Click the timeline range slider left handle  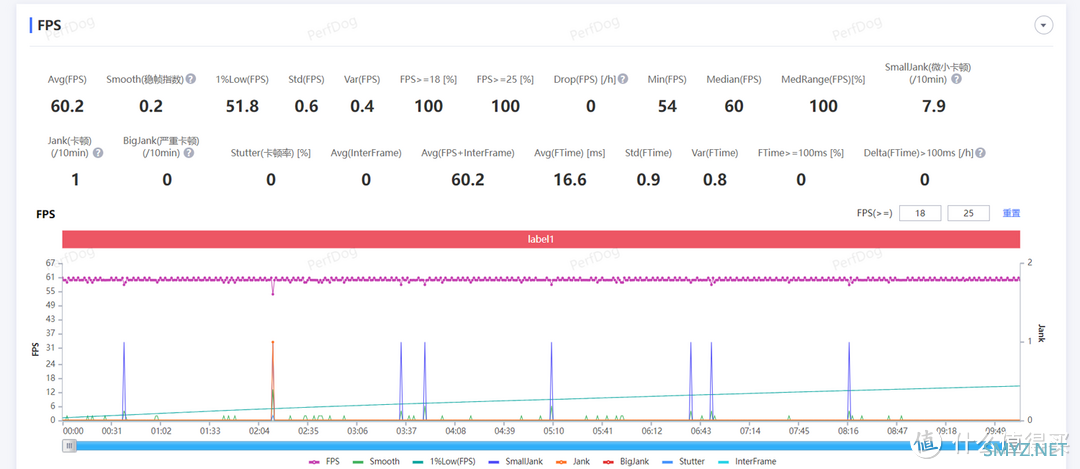[x=69, y=446]
